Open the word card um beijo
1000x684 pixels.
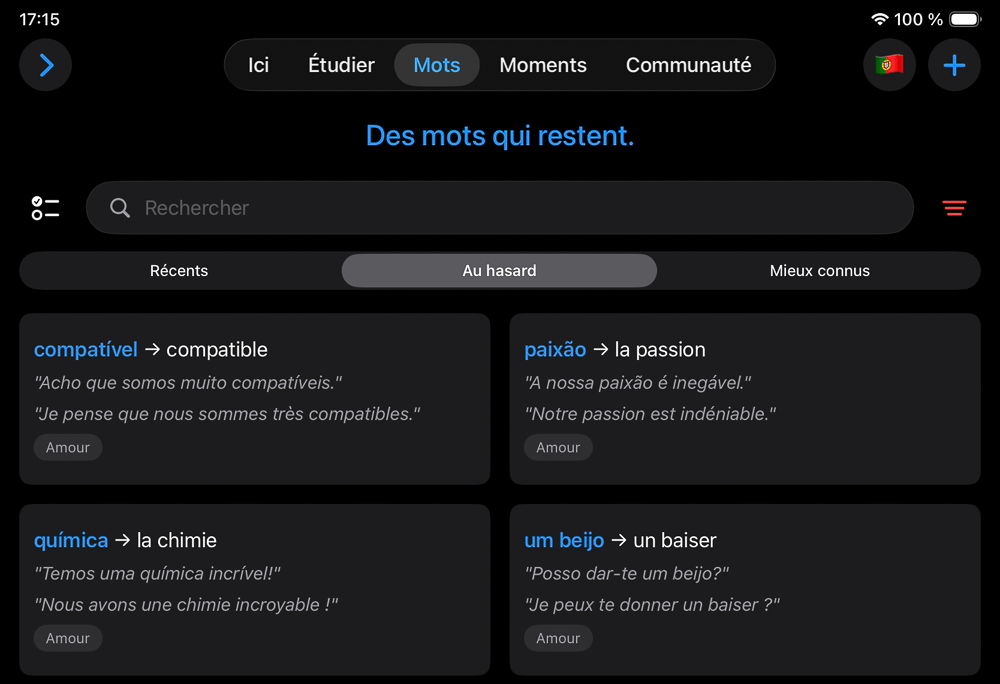point(564,540)
